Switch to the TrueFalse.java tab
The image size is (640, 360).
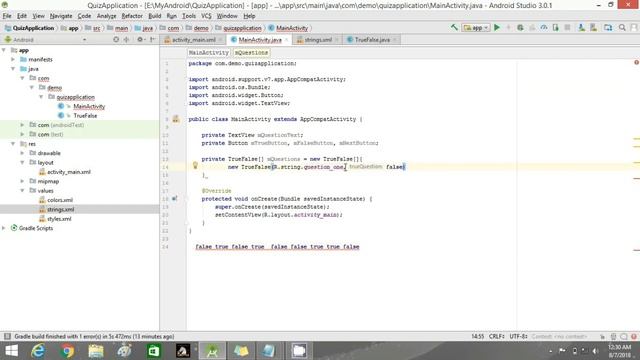[371, 40]
